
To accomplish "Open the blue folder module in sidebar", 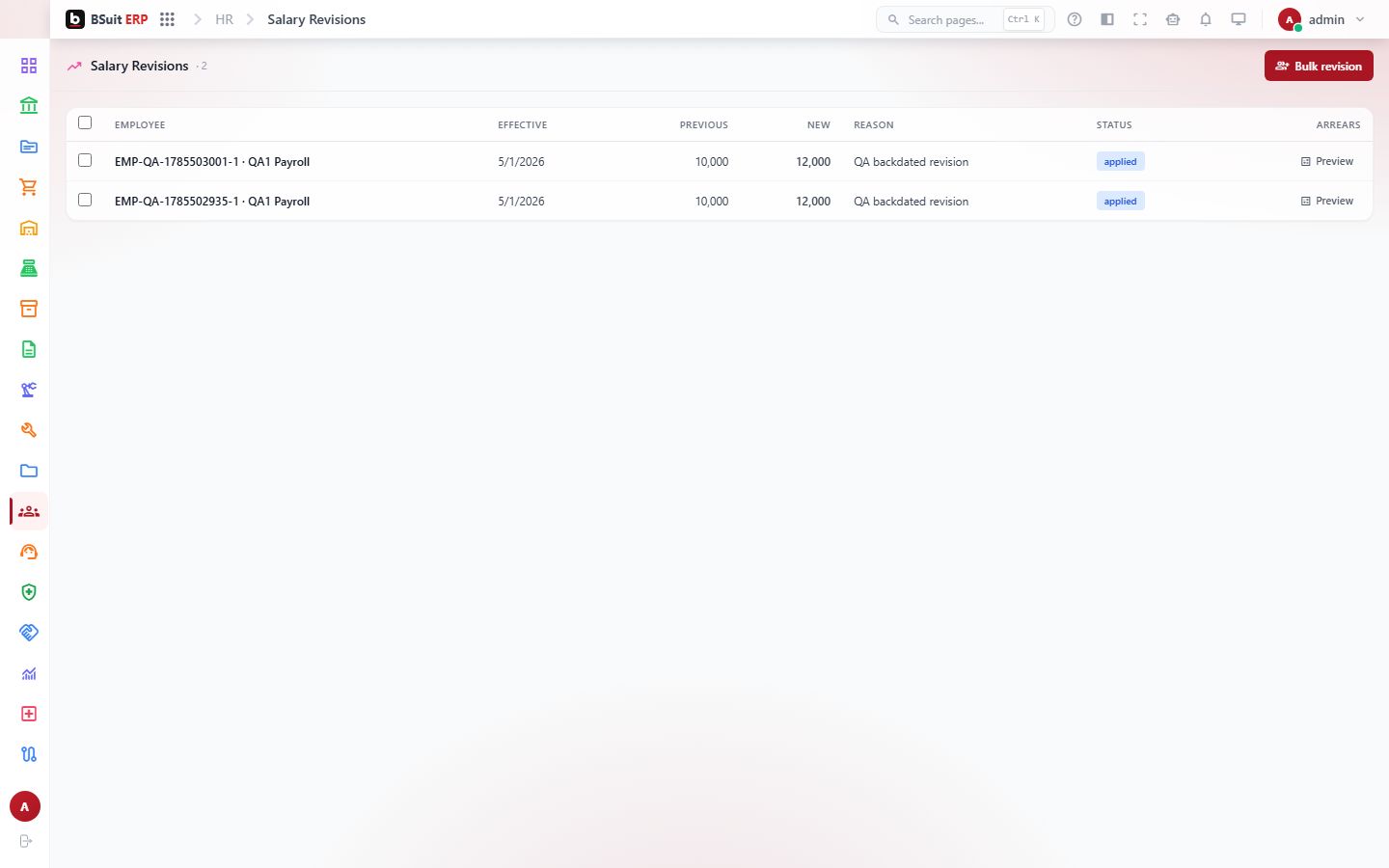I will click(x=29, y=471).
